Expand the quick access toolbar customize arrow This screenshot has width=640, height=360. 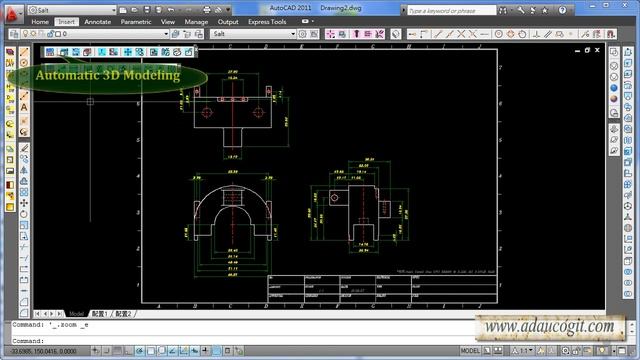(x=228, y=10)
